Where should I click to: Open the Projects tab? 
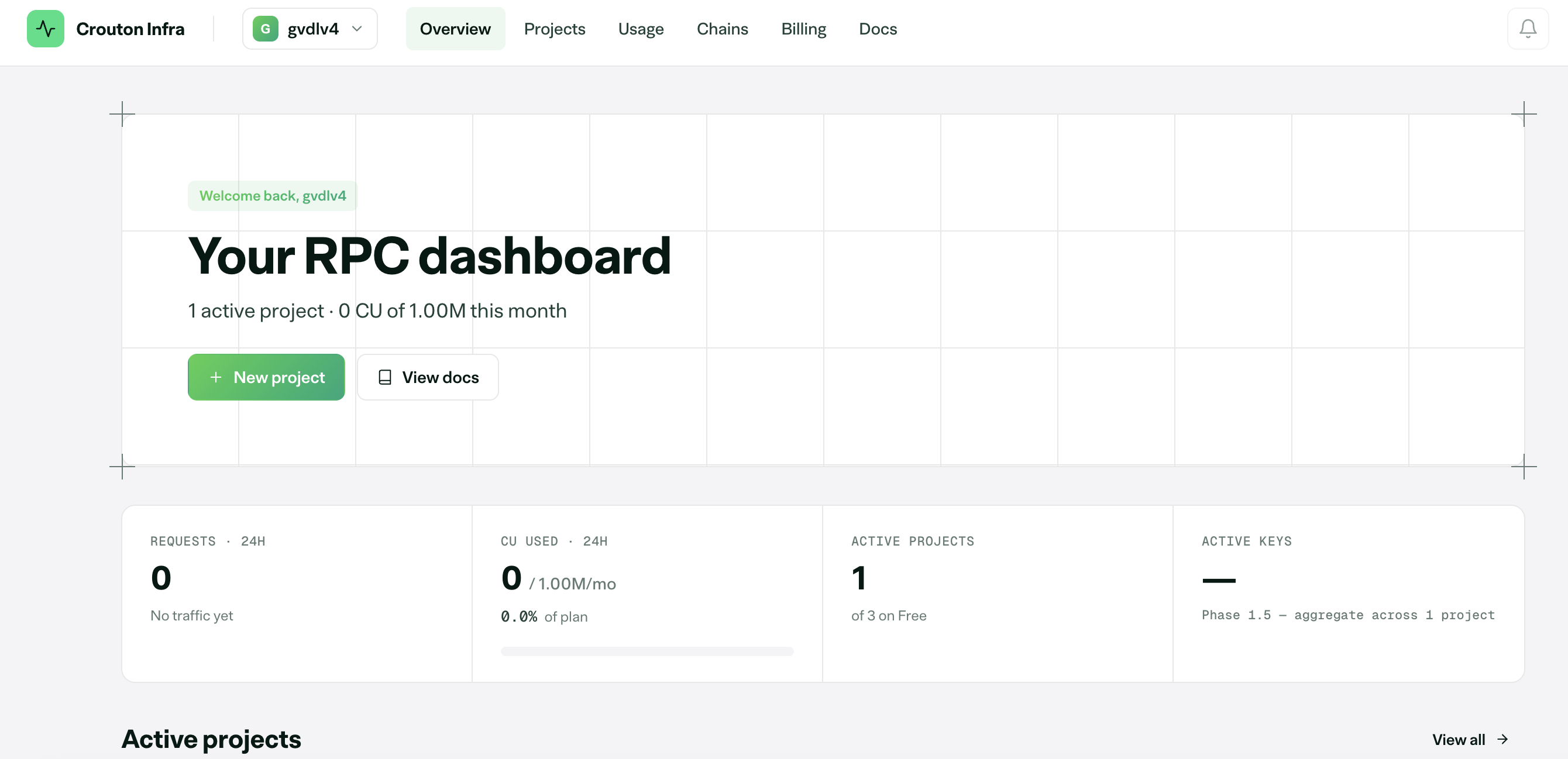click(555, 29)
